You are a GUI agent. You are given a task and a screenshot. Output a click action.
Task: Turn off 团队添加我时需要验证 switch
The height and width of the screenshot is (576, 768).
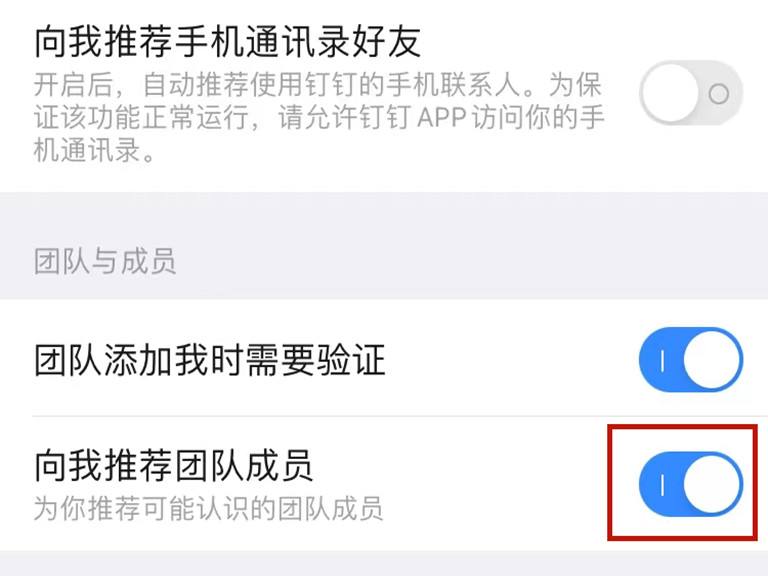point(691,360)
